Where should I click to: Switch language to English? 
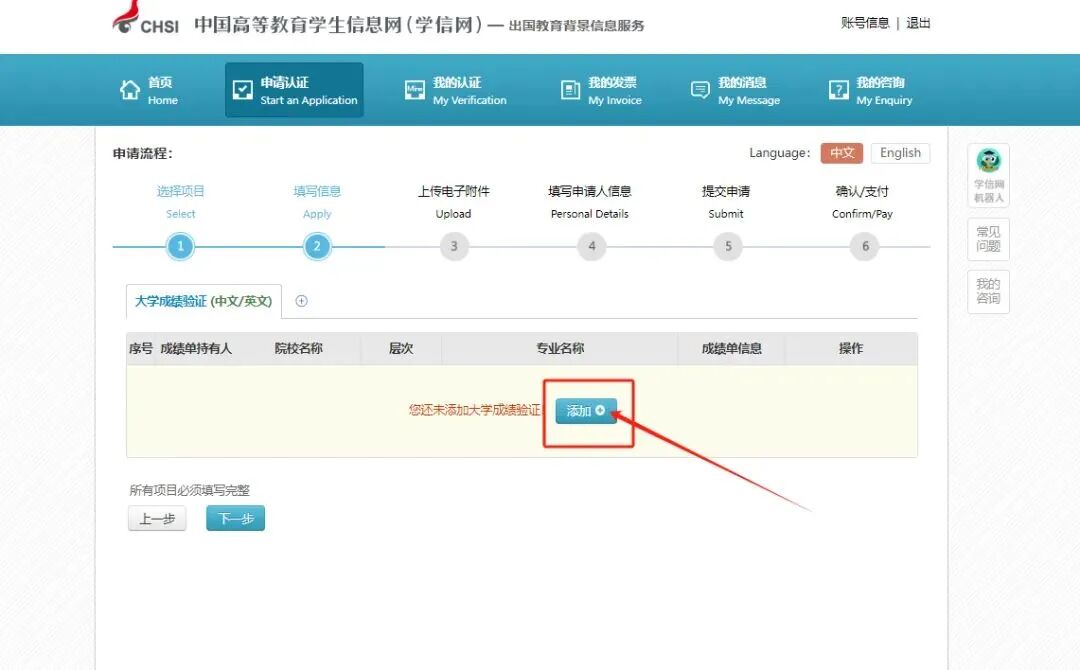click(900, 153)
